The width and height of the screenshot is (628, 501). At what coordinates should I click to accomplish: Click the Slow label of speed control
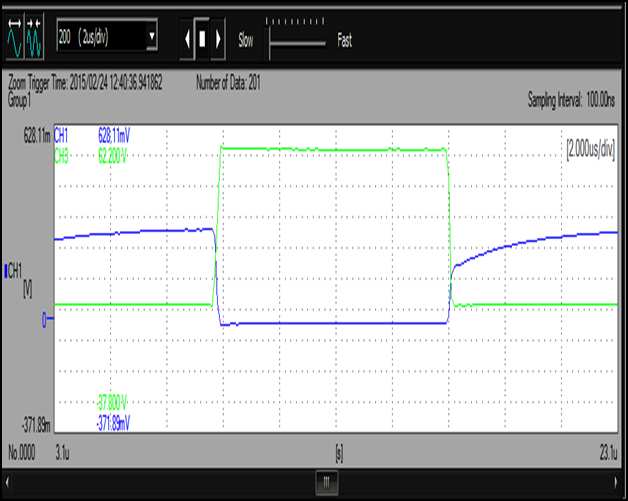point(246,40)
